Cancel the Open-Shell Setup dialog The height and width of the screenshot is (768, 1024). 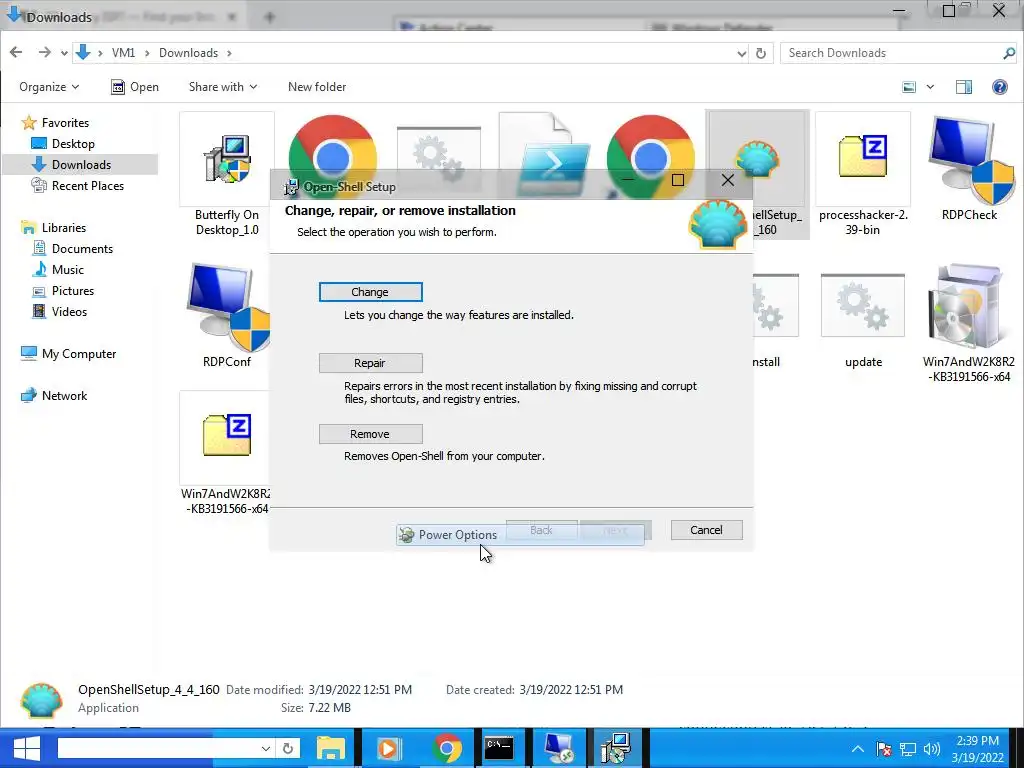point(707,530)
